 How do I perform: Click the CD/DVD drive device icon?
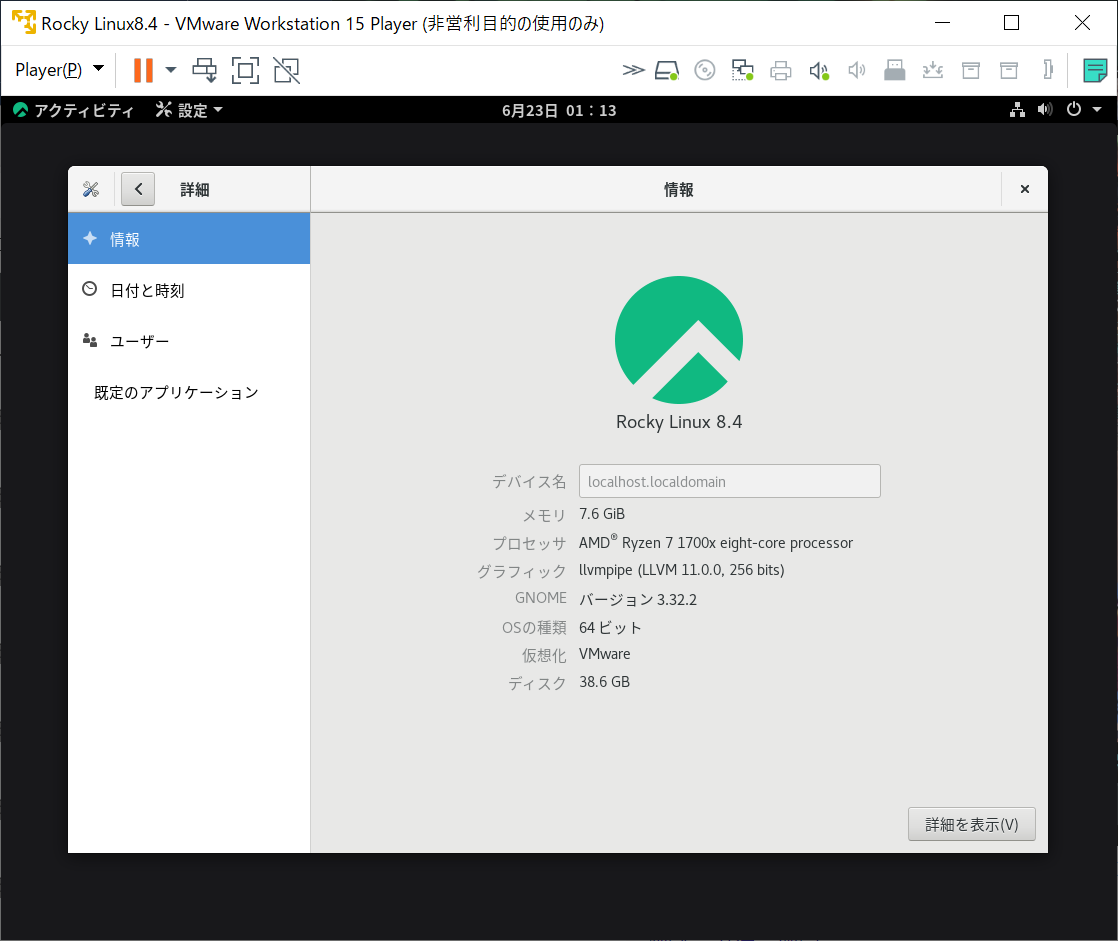click(704, 70)
